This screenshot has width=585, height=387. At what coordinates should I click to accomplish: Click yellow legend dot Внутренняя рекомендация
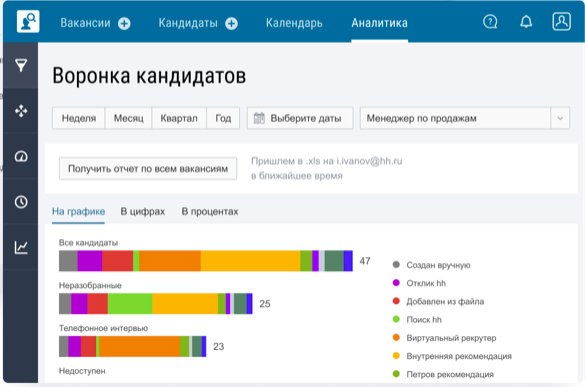point(396,356)
